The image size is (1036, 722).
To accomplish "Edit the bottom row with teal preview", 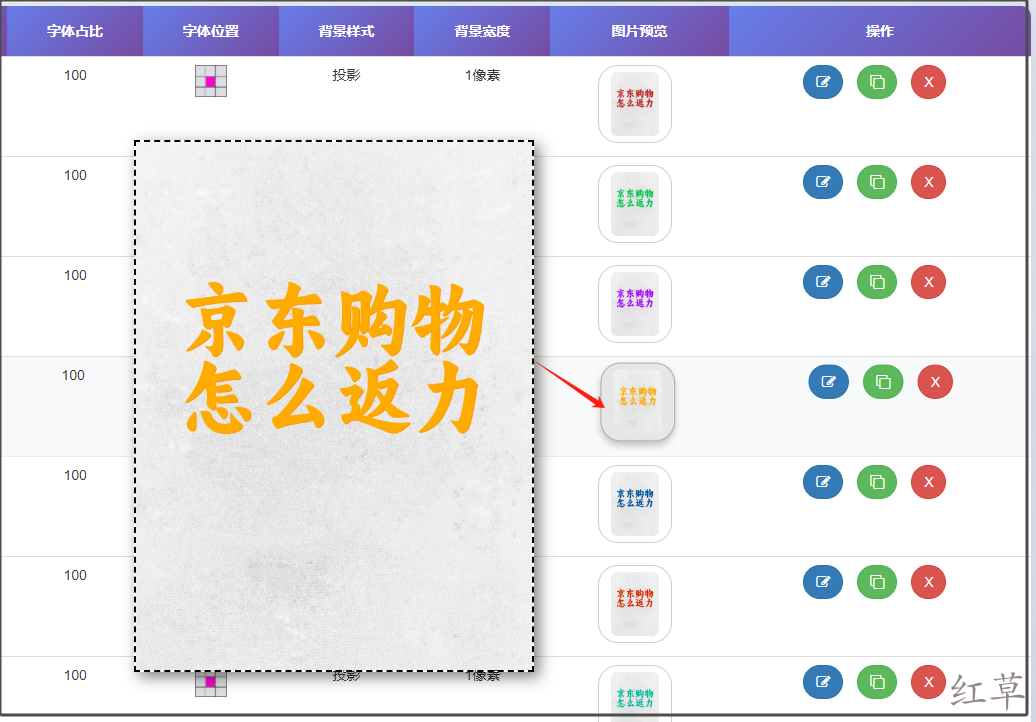I will [823, 682].
